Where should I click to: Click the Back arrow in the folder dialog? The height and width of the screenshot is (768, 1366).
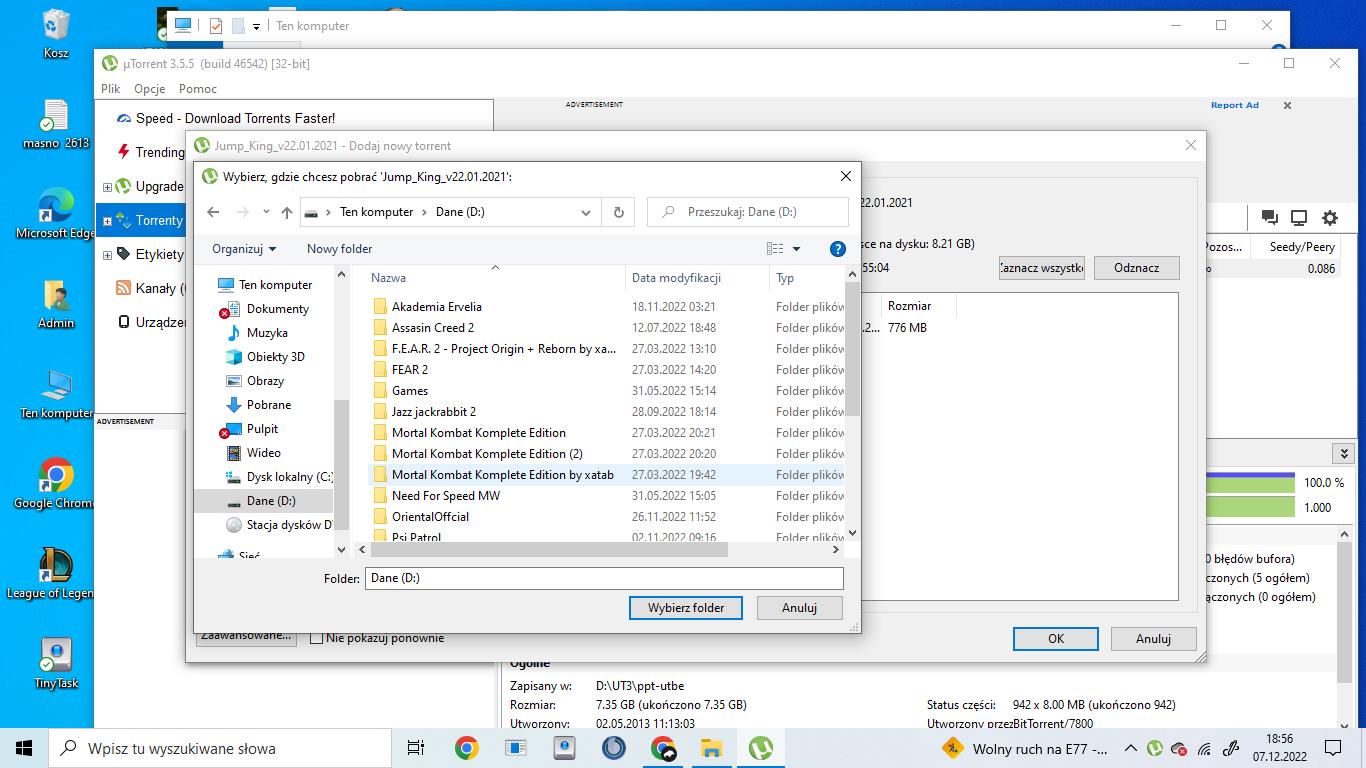[x=213, y=212]
